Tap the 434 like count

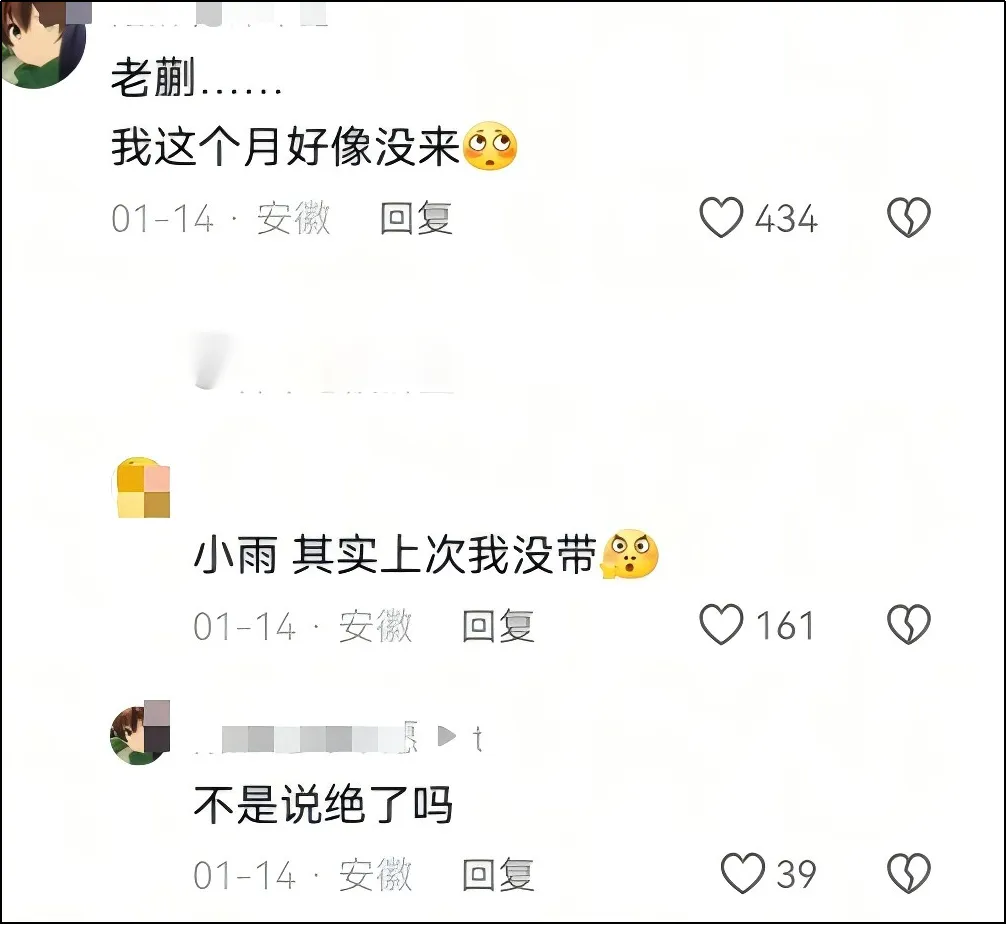pos(786,219)
